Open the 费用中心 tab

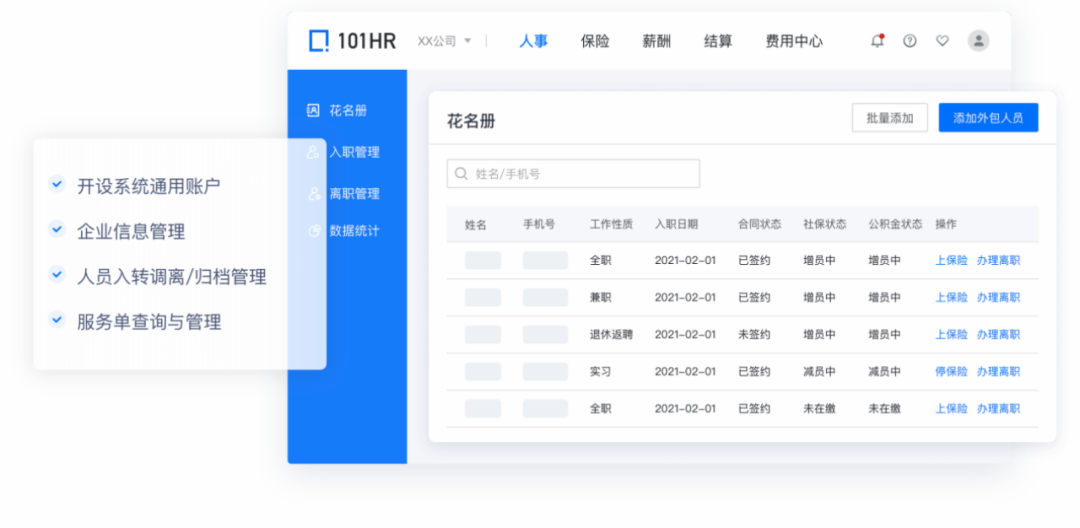794,41
